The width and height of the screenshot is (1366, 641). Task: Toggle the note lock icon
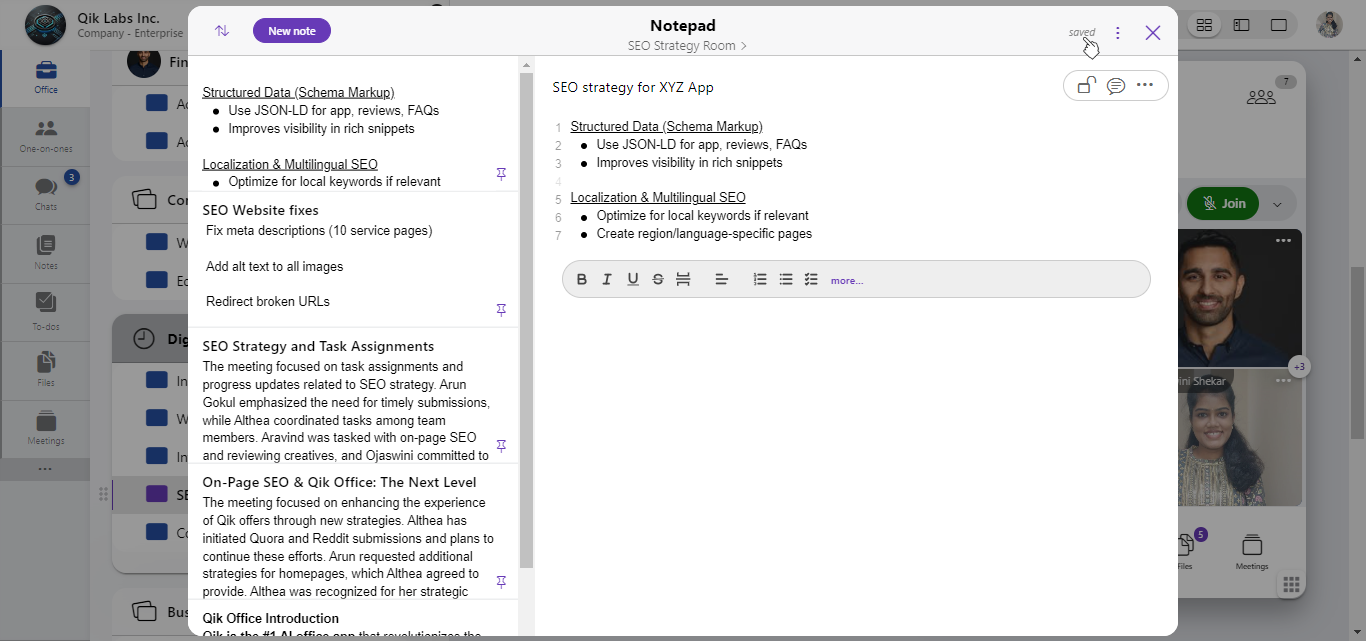pos(1086,86)
